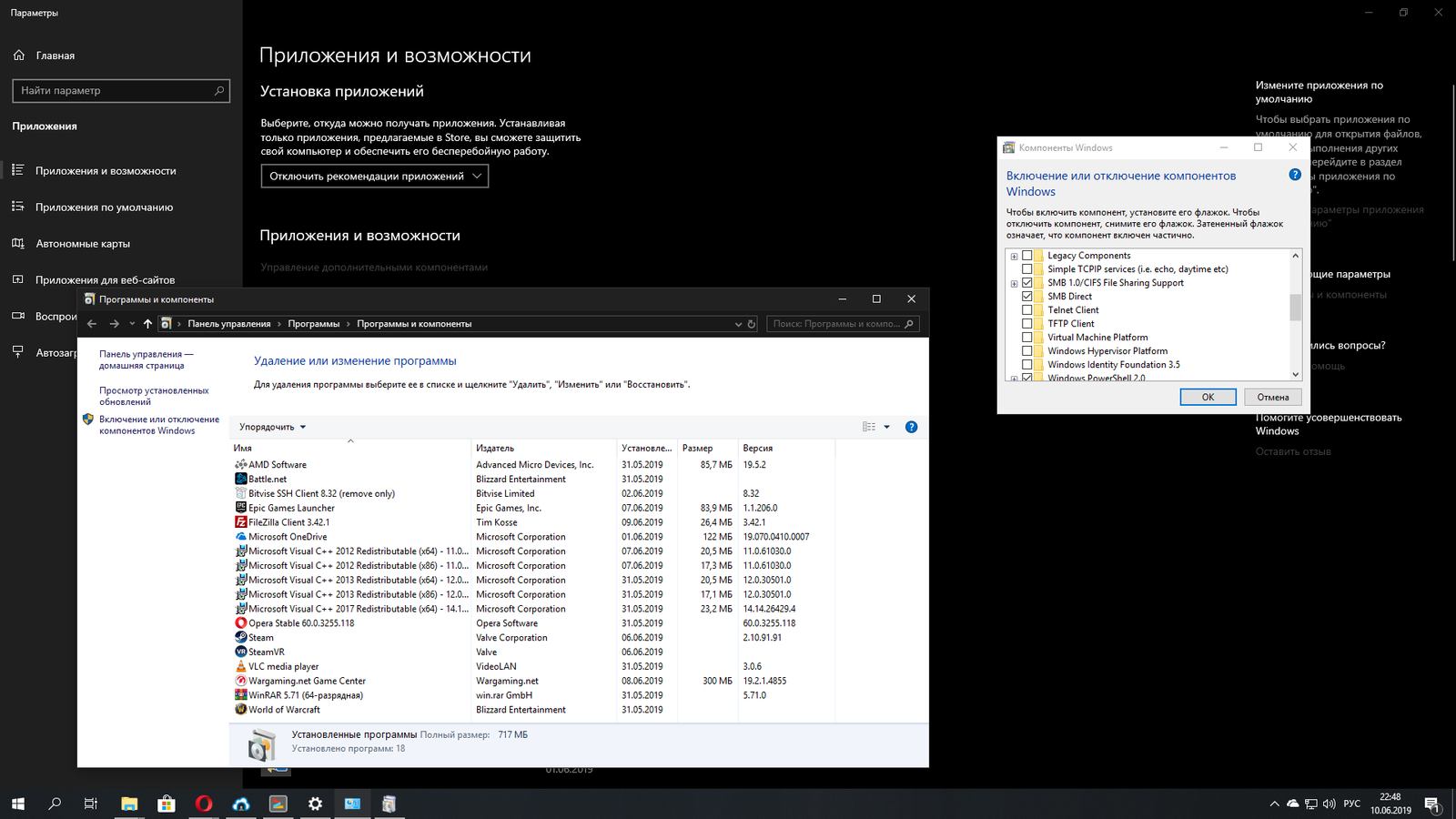
Task: Open the volume icon in system tray
Action: pos(1330,804)
